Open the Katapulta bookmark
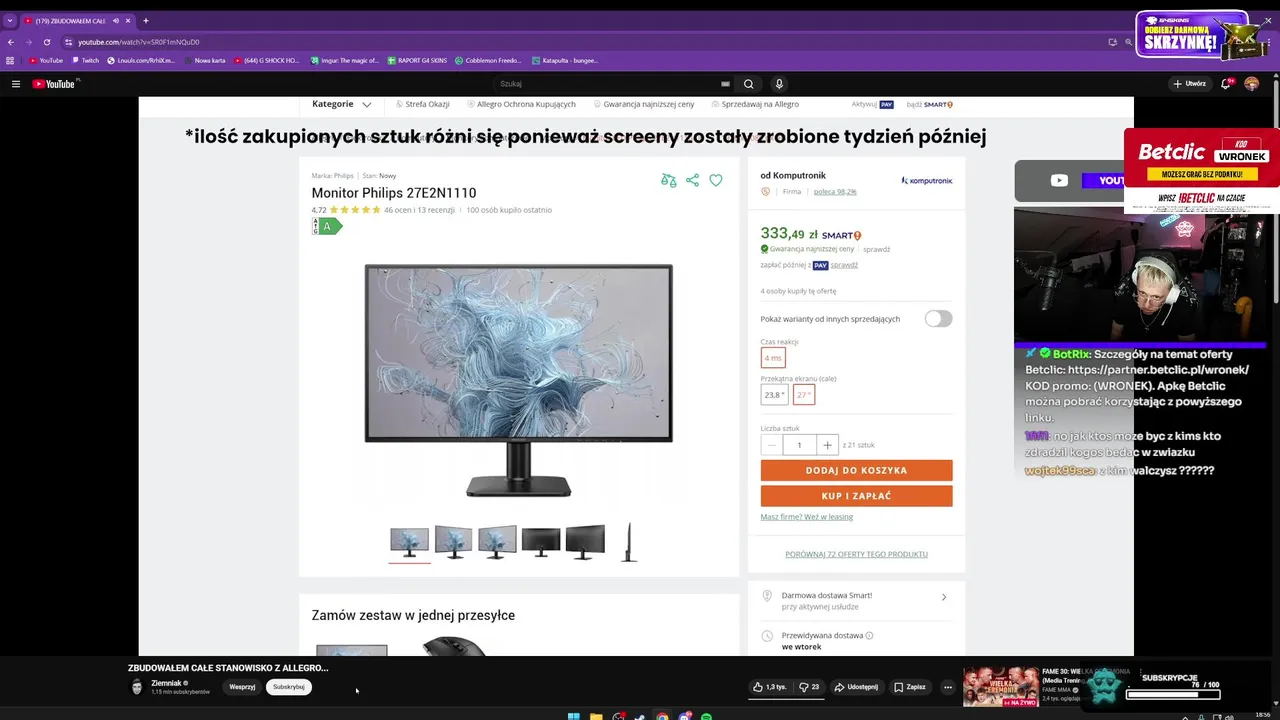1280x720 pixels. point(565,60)
